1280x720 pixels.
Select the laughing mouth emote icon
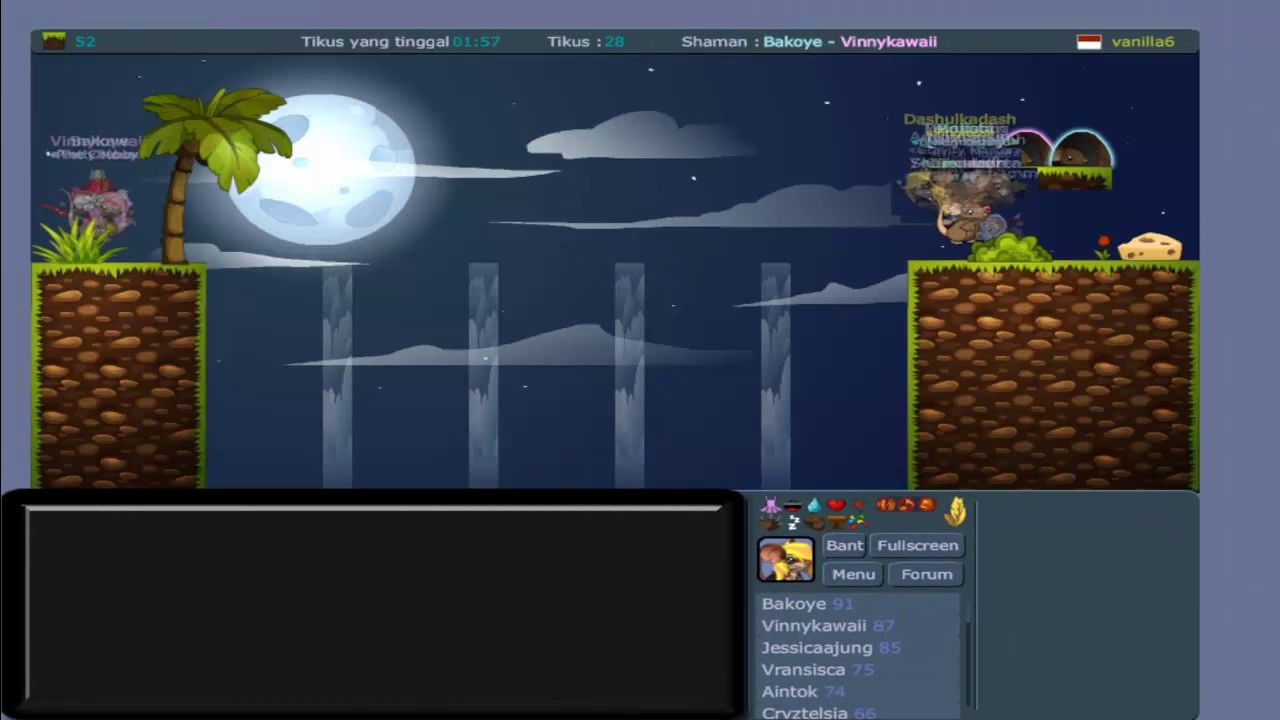pyautogui.click(x=793, y=506)
